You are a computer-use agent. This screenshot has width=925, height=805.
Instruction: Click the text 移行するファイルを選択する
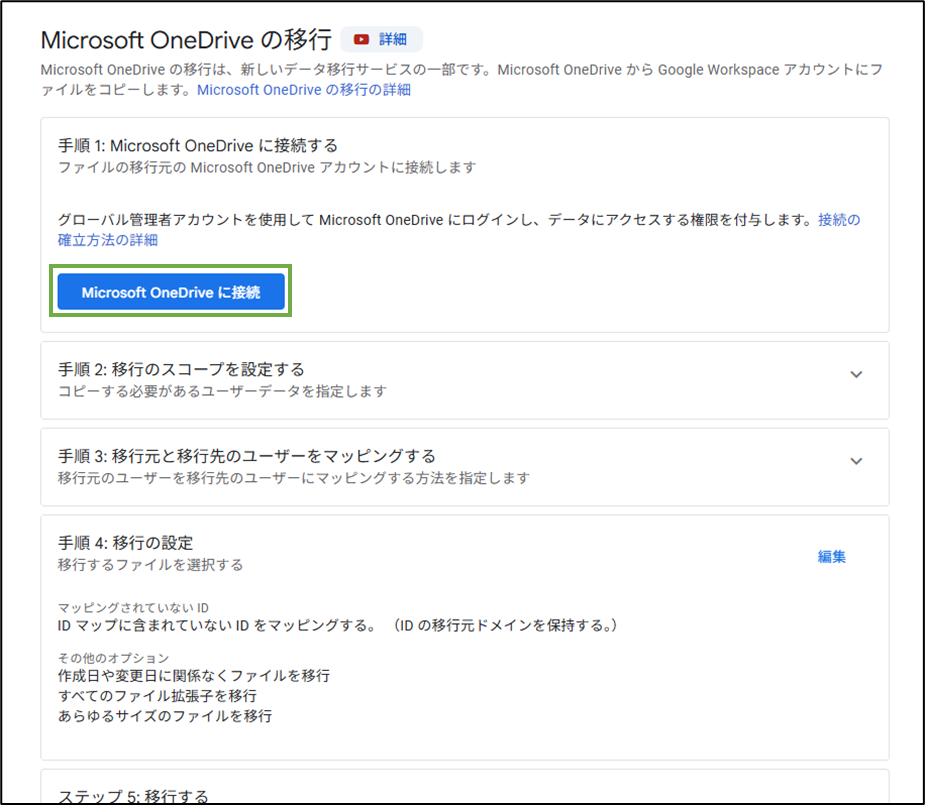click(x=150, y=564)
